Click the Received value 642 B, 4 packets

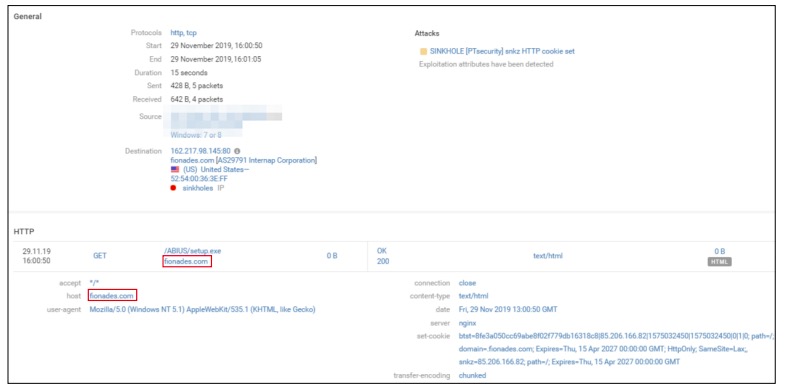click(x=197, y=100)
